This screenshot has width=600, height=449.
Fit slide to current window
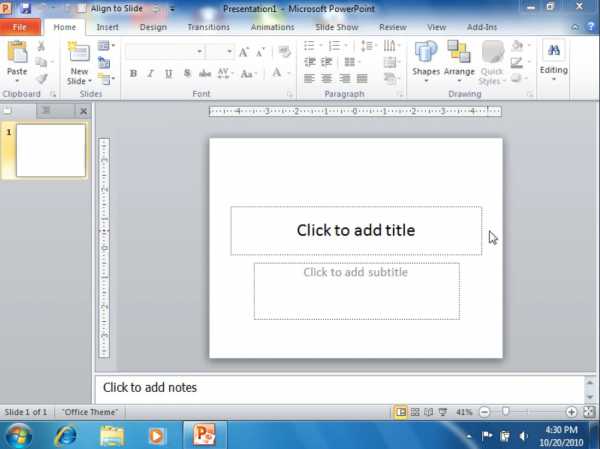589,412
